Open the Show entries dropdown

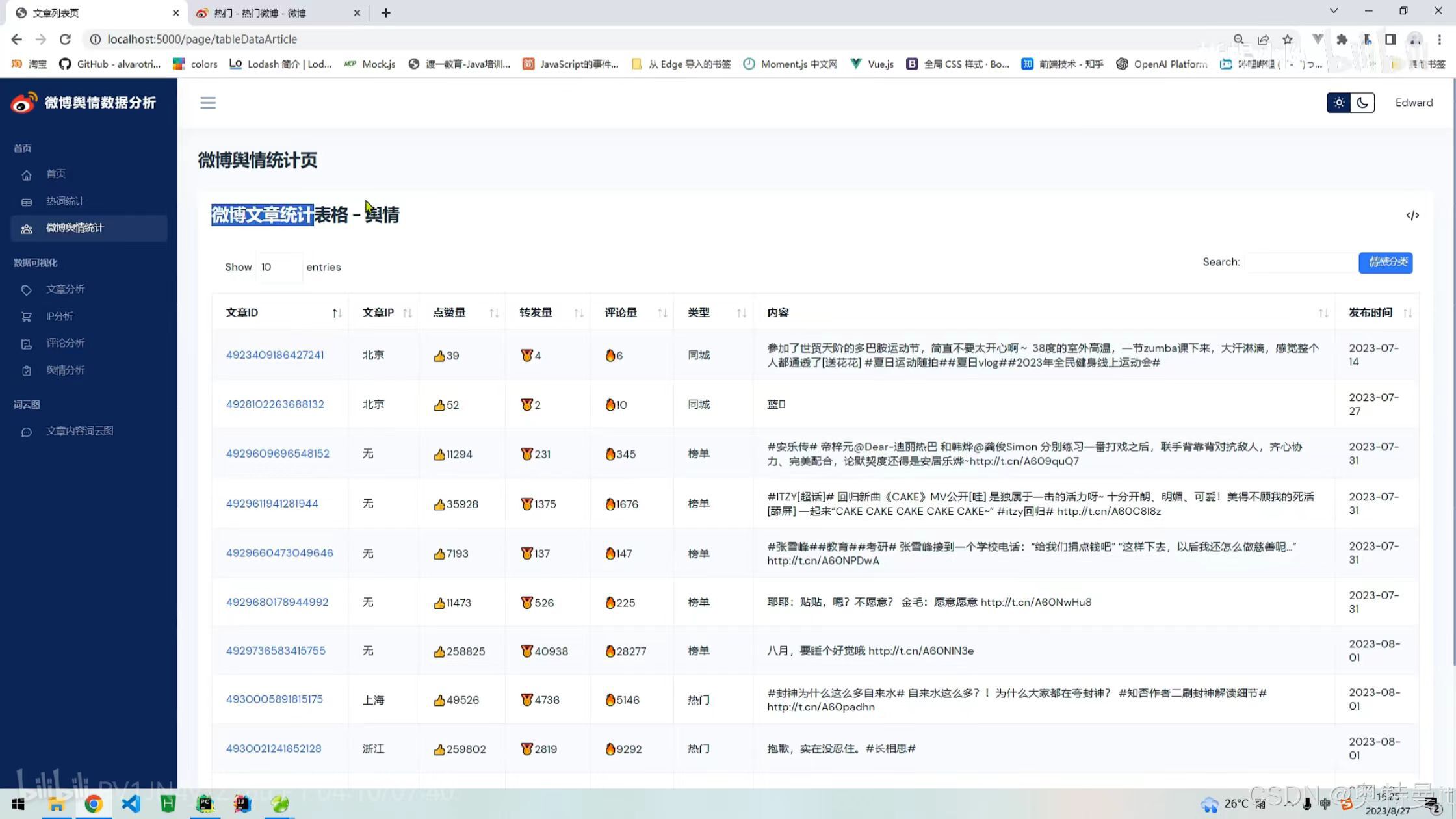(279, 267)
